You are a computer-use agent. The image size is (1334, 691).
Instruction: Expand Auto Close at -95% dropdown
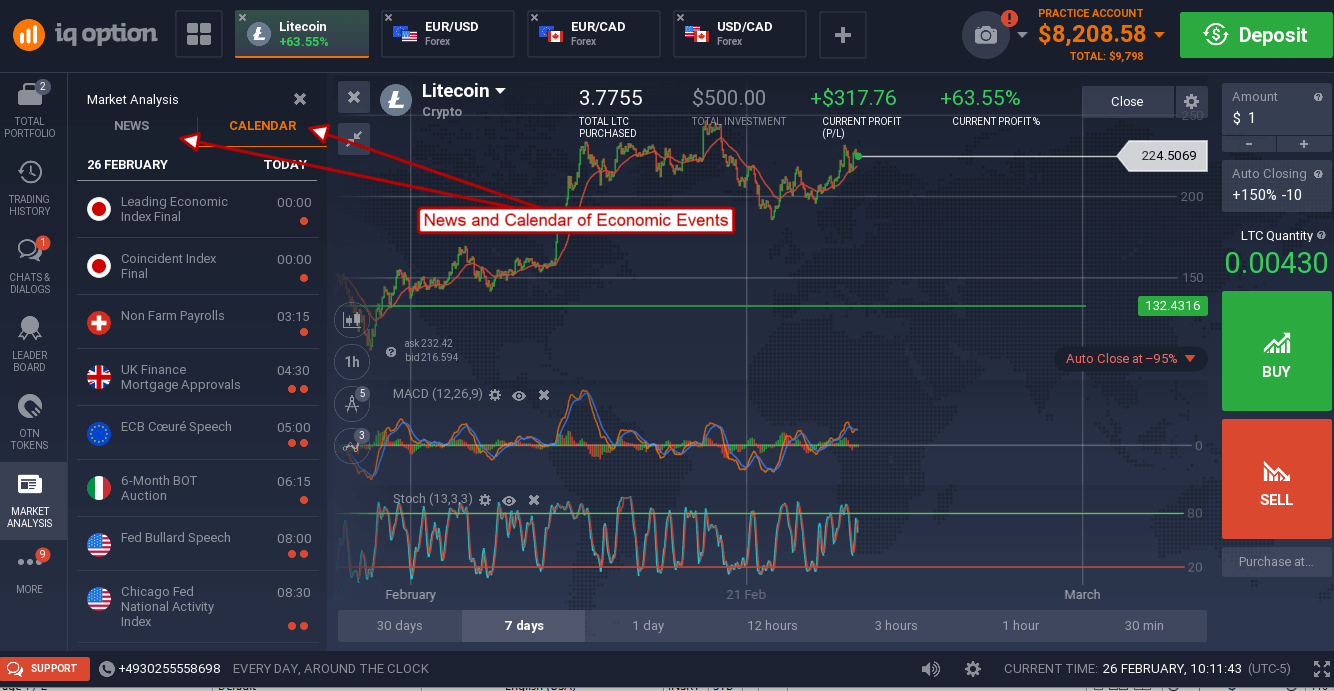point(1190,359)
